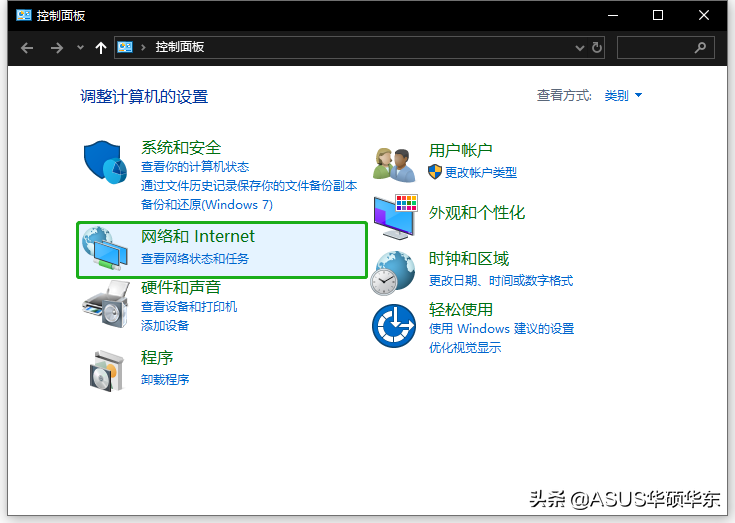
Task: Open the 硬件和声音 category
Action: point(181,287)
